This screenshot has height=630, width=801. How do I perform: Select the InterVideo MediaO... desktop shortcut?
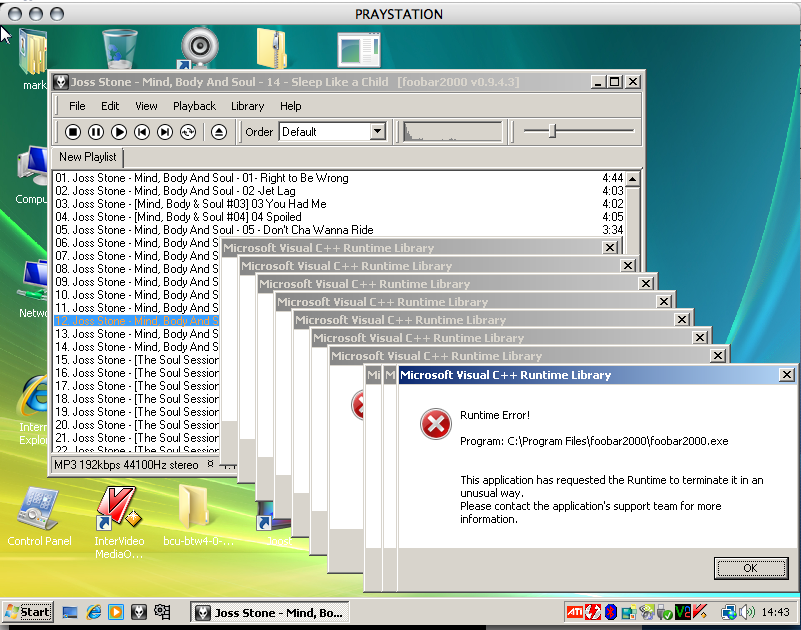tap(119, 522)
